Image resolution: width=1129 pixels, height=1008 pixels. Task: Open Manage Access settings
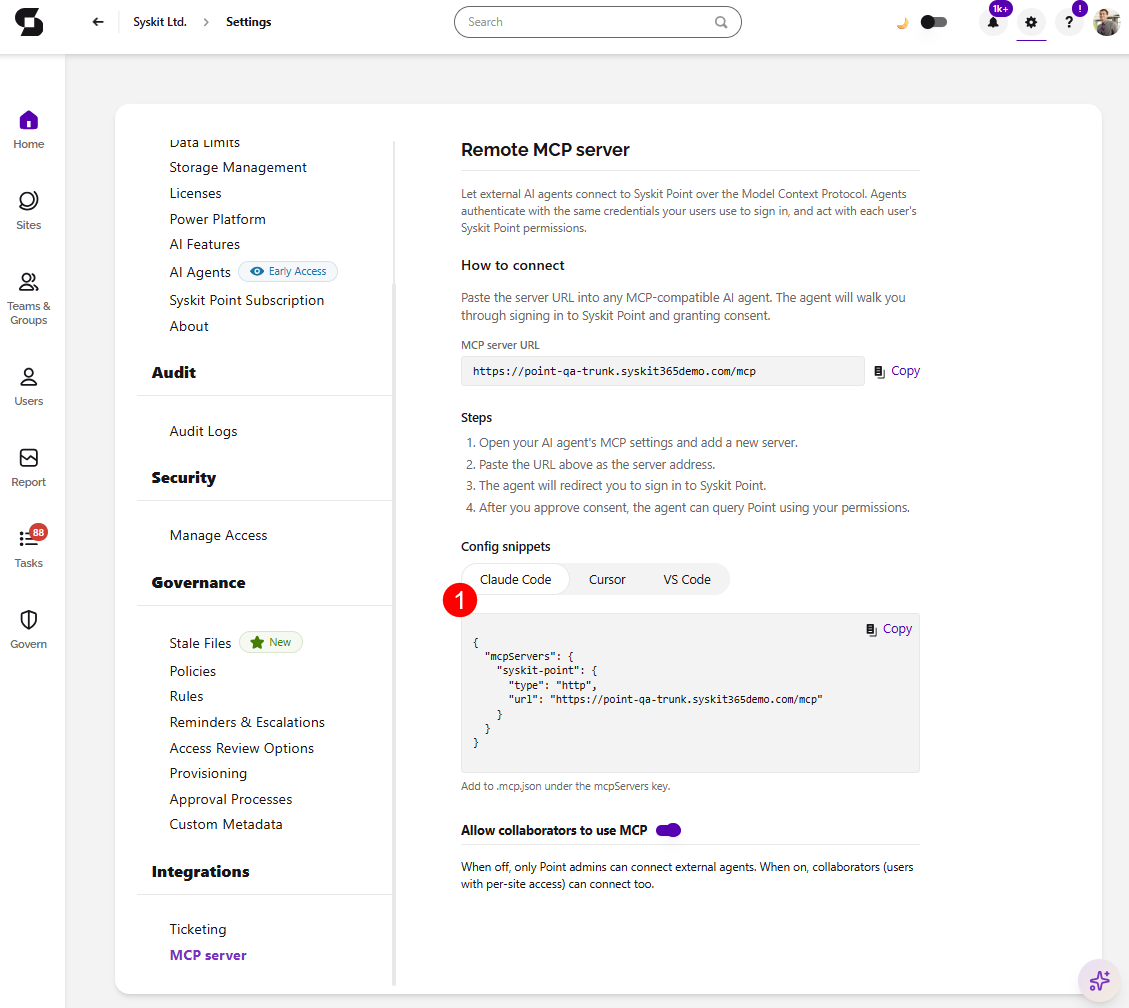click(x=219, y=535)
